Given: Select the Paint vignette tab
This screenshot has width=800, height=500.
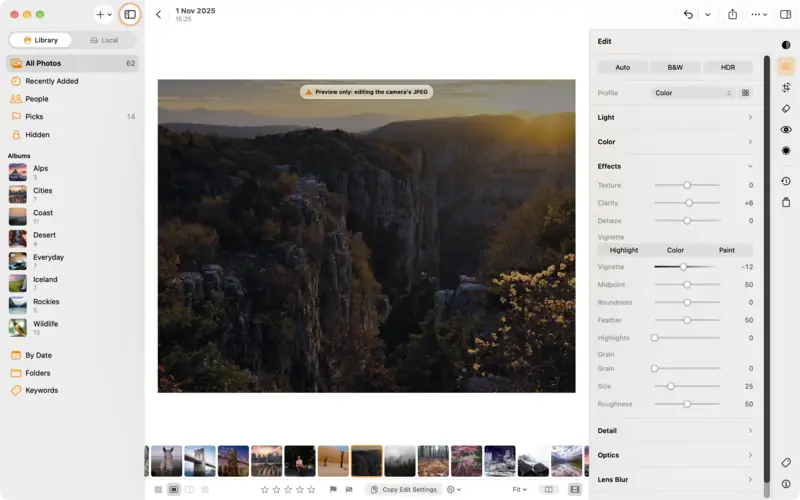Looking at the screenshot, I should 727,250.
